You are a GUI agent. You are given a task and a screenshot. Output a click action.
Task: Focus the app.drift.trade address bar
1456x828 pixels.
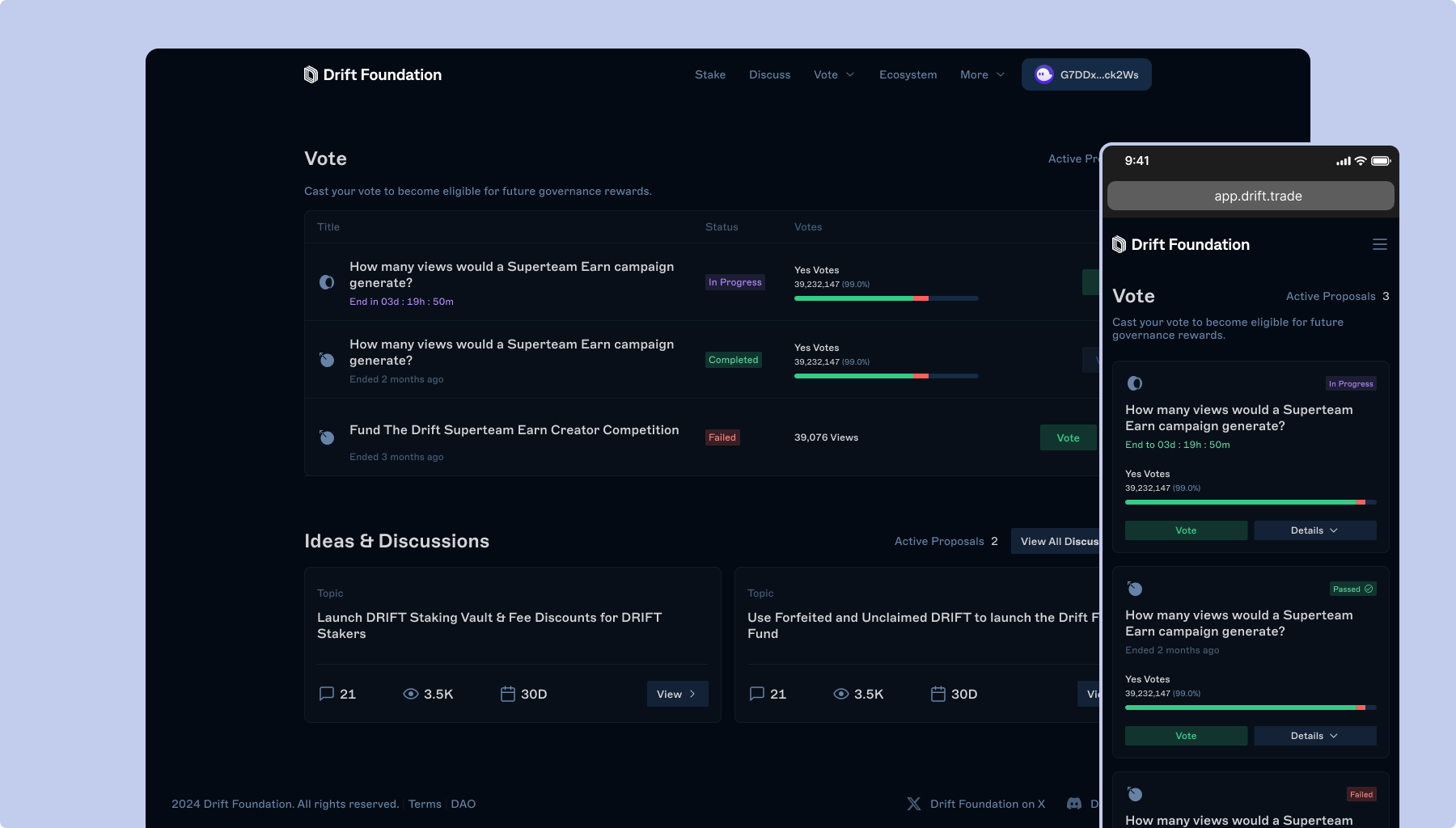click(x=1251, y=196)
